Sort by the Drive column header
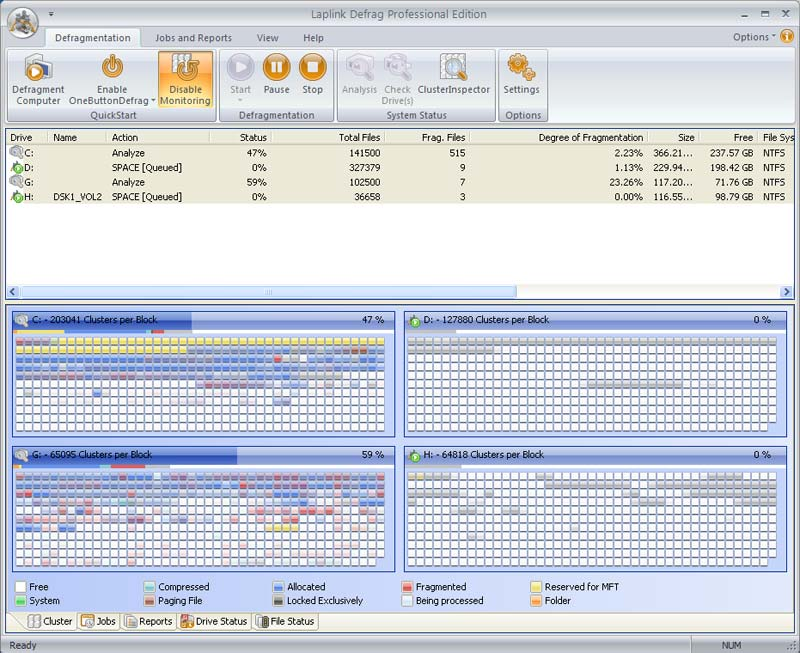The height and width of the screenshot is (653, 800). coord(28,137)
